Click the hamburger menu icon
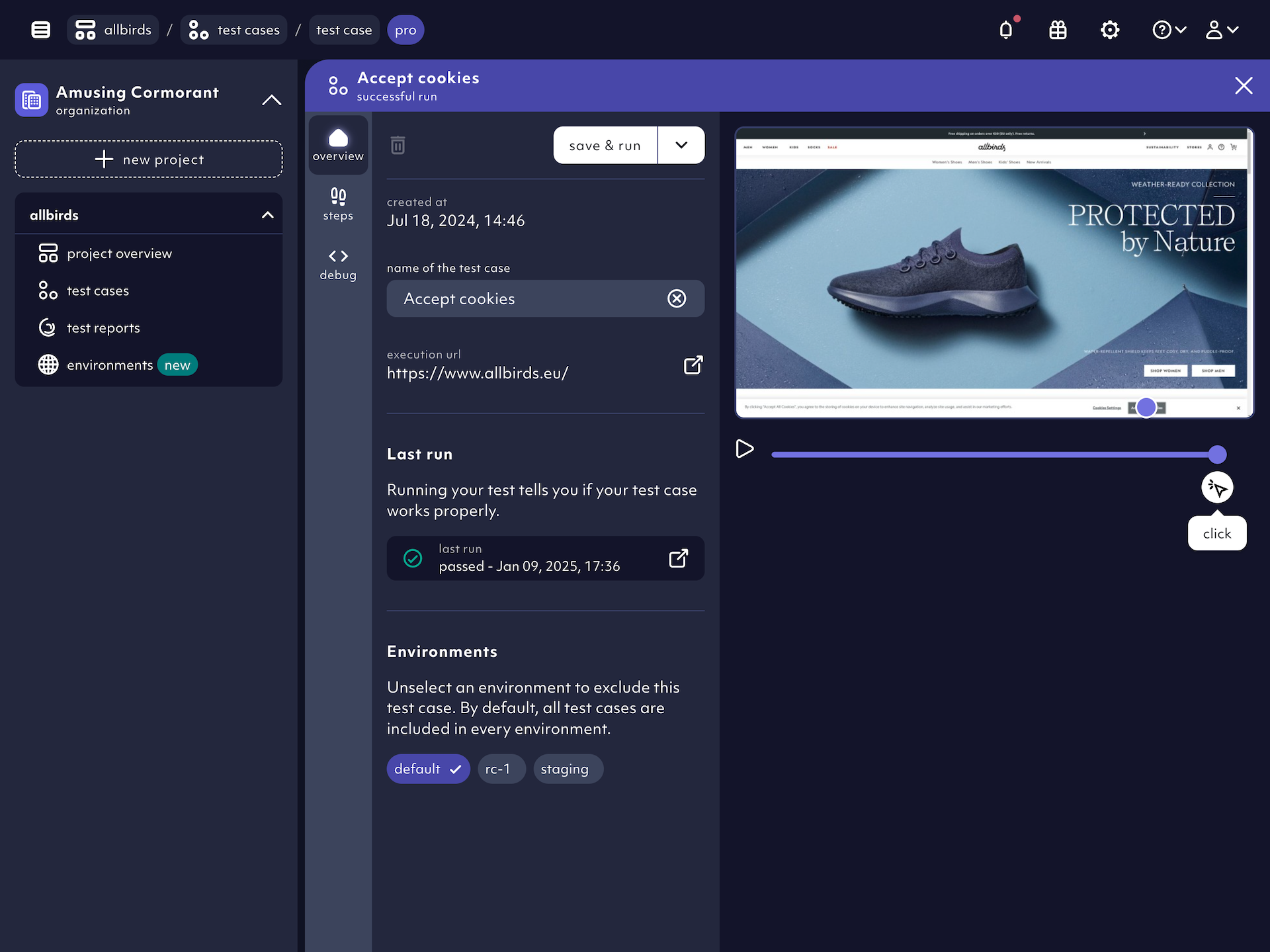This screenshot has width=1270, height=952. click(x=41, y=30)
